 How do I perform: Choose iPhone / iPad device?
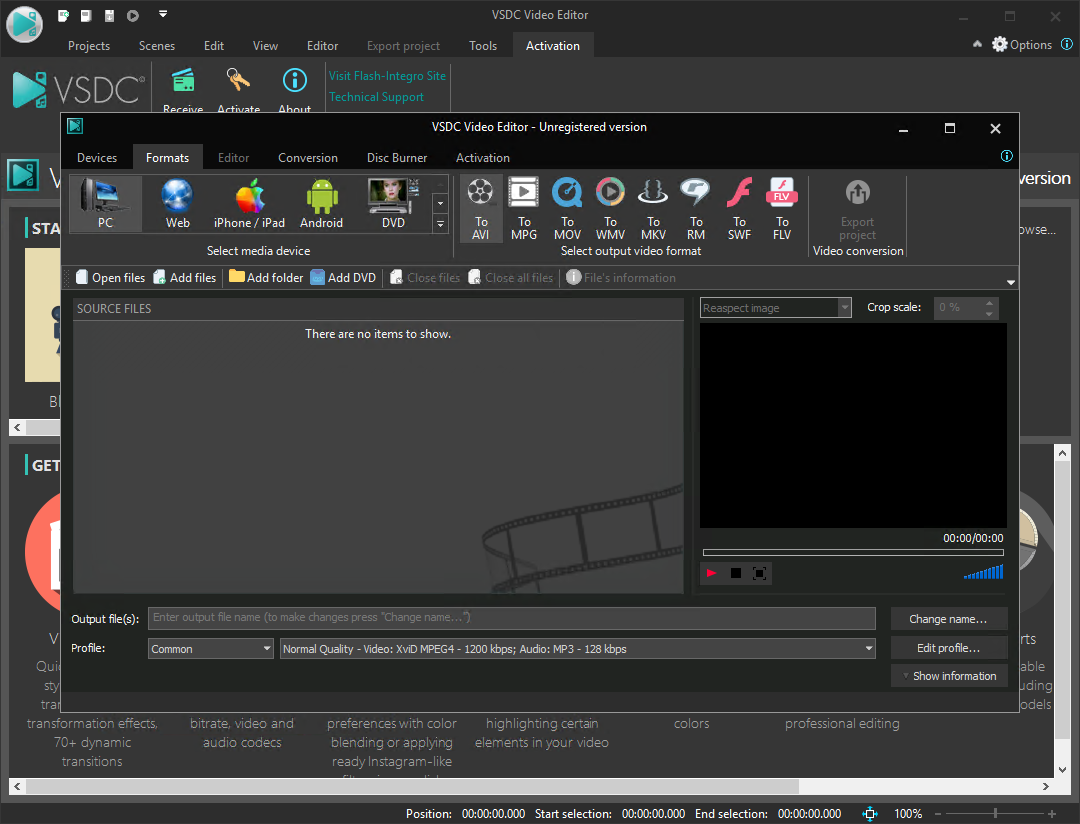click(249, 203)
